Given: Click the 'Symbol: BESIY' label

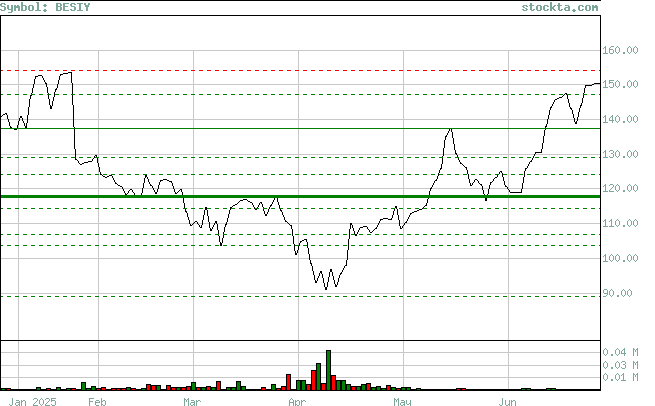Looking at the screenshot, I should pyautogui.click(x=45, y=7).
